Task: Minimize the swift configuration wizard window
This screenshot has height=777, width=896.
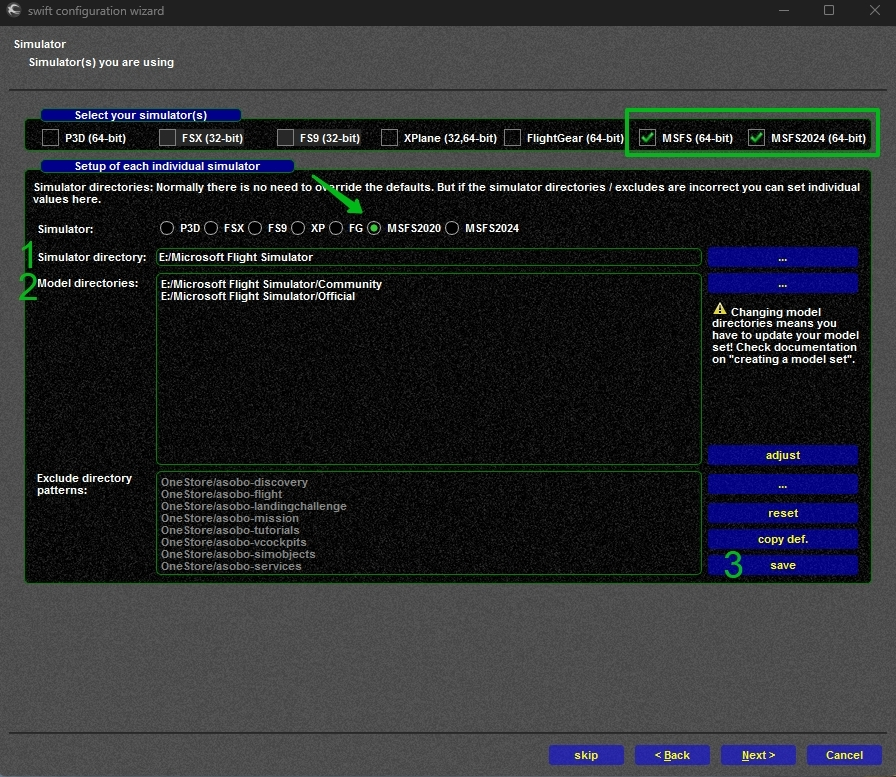Action: [784, 10]
